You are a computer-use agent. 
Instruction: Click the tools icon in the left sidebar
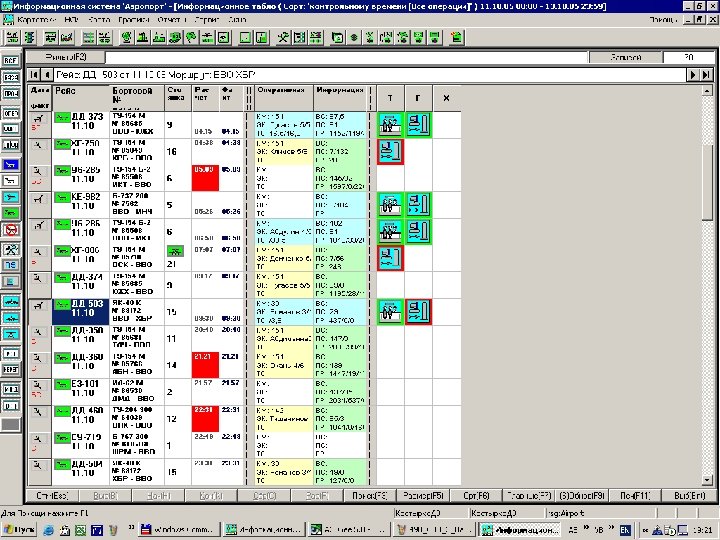(x=11, y=249)
